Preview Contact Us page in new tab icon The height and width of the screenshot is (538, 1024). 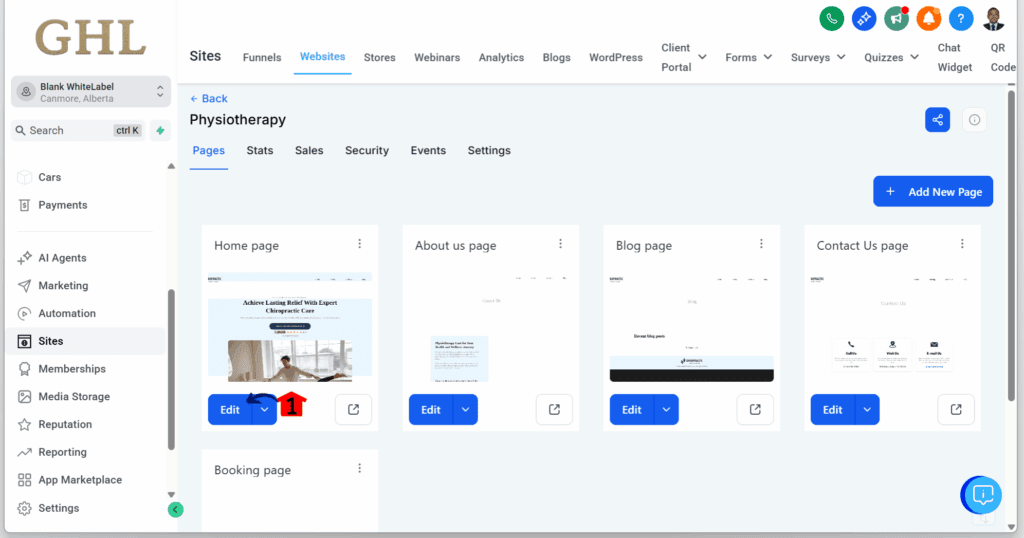coord(956,409)
